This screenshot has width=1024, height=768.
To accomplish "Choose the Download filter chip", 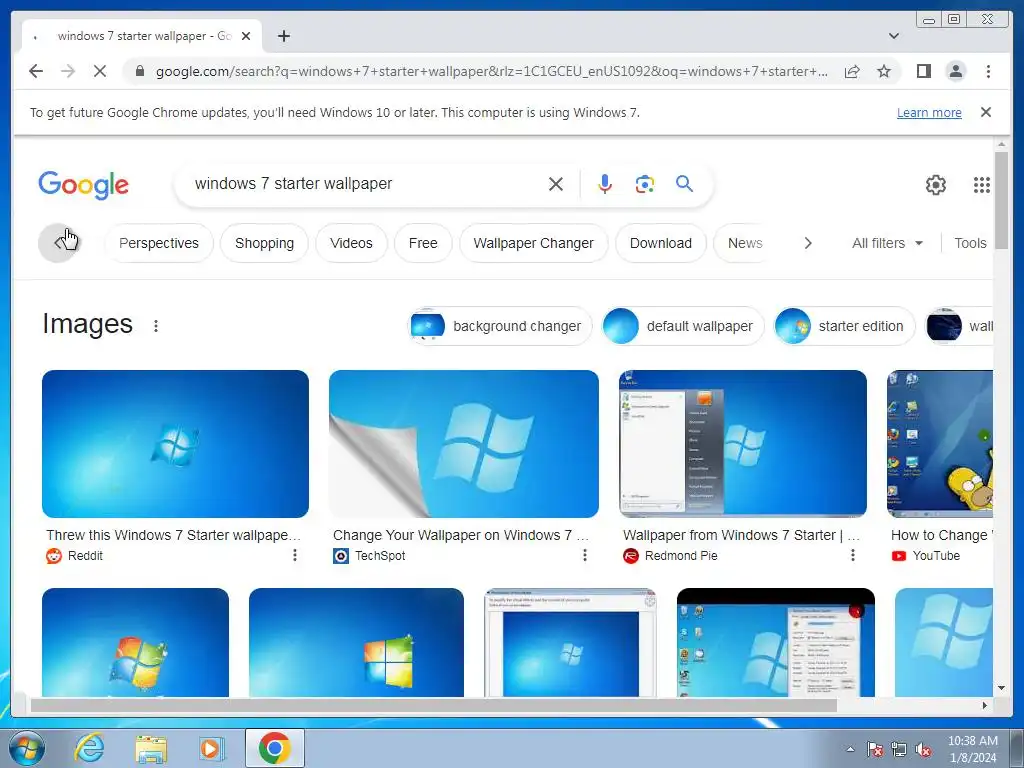I will pyautogui.click(x=661, y=243).
